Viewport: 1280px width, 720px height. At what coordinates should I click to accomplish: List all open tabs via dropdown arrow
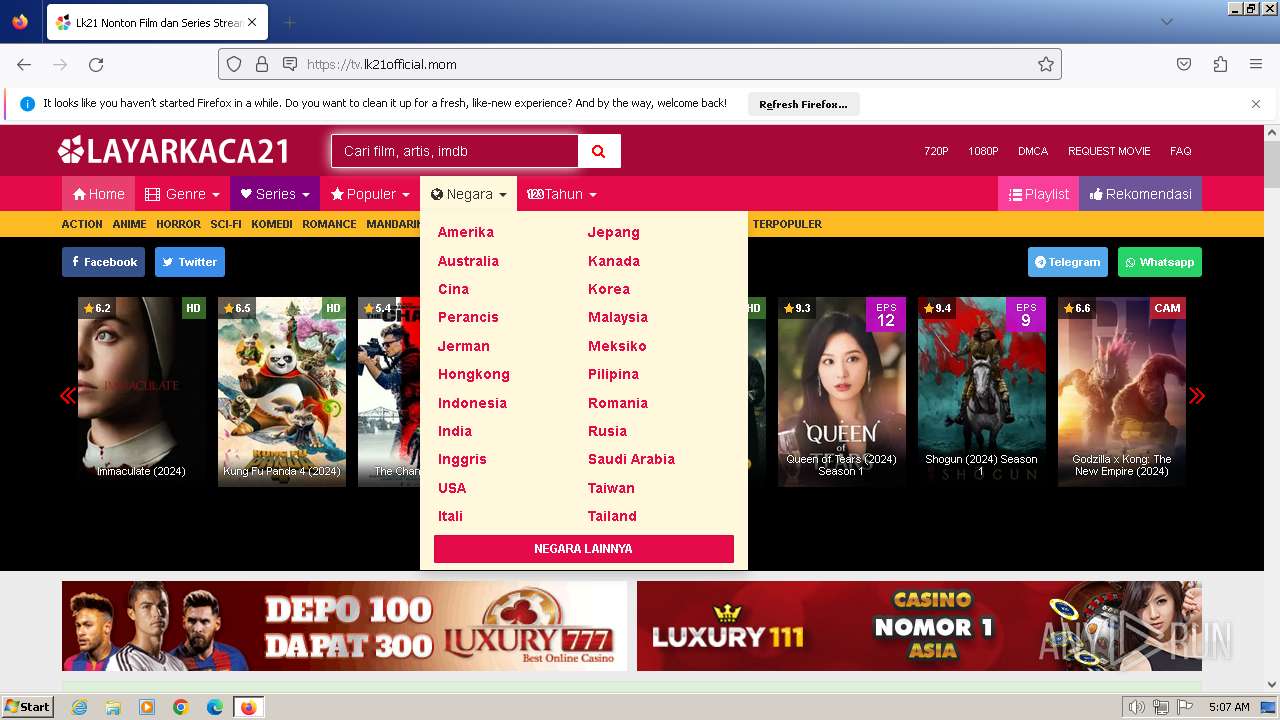click(x=1166, y=22)
